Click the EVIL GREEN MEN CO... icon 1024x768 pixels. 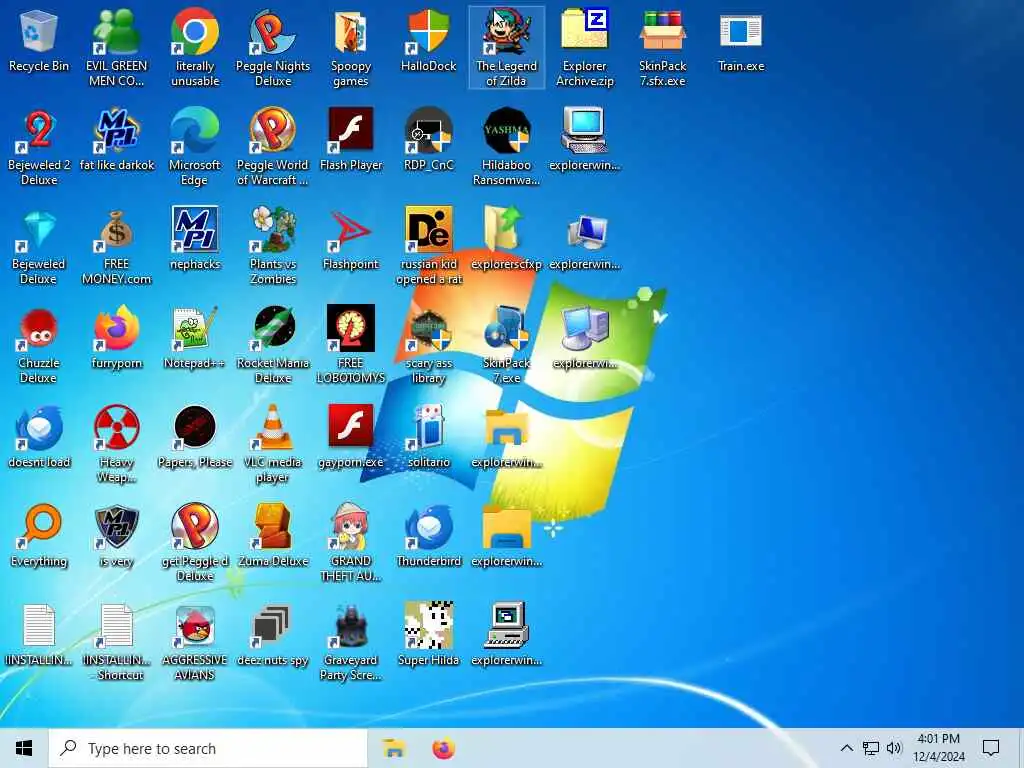[x=116, y=31]
